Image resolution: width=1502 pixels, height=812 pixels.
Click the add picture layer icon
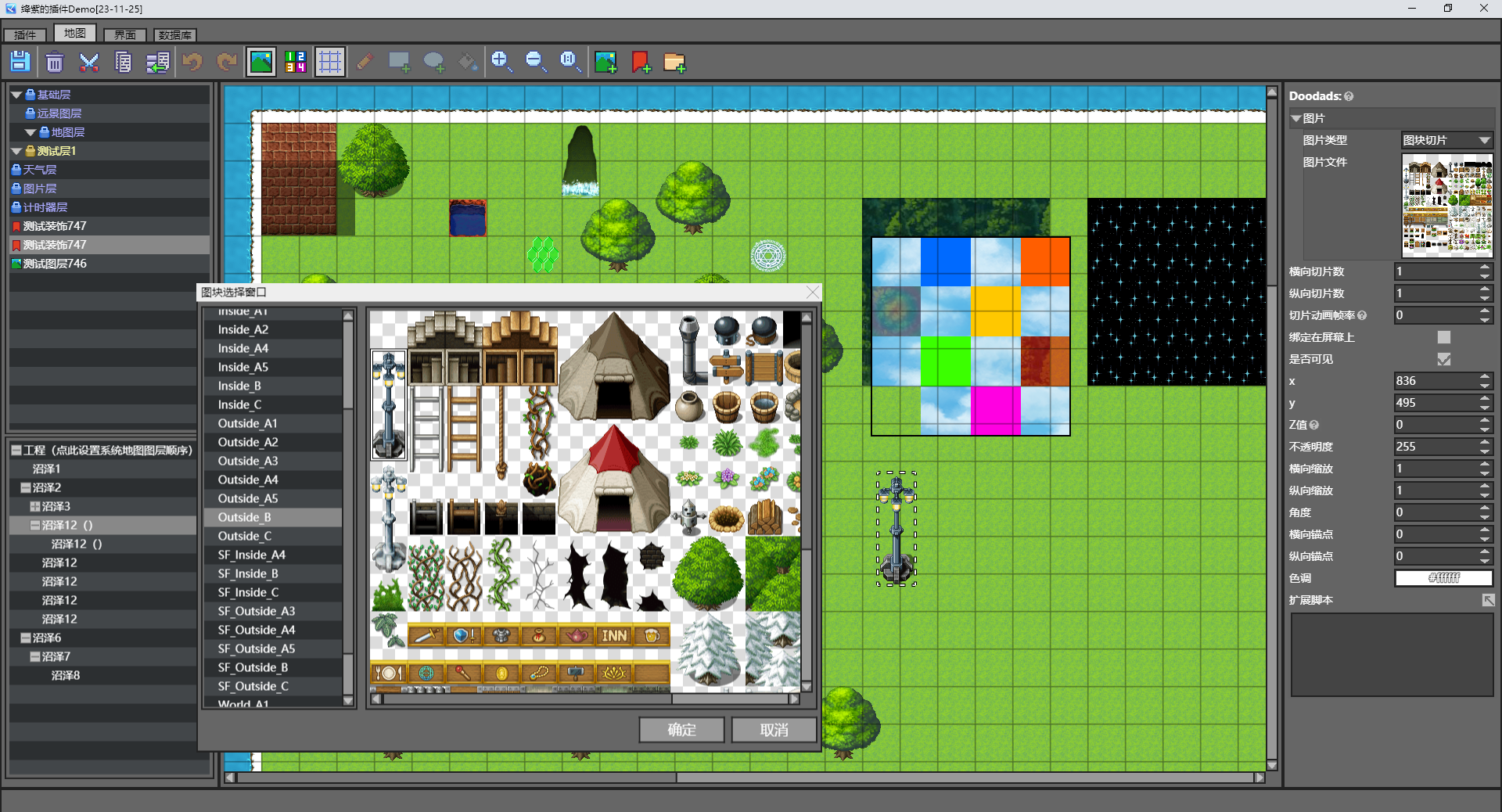pyautogui.click(x=605, y=62)
